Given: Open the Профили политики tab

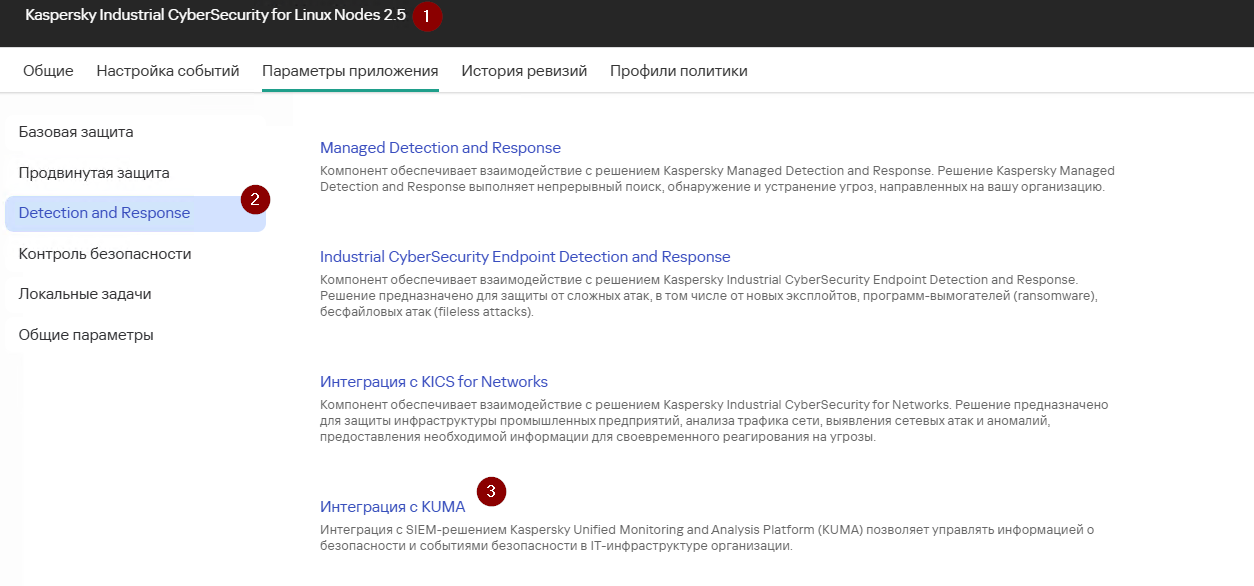Looking at the screenshot, I should (679, 71).
